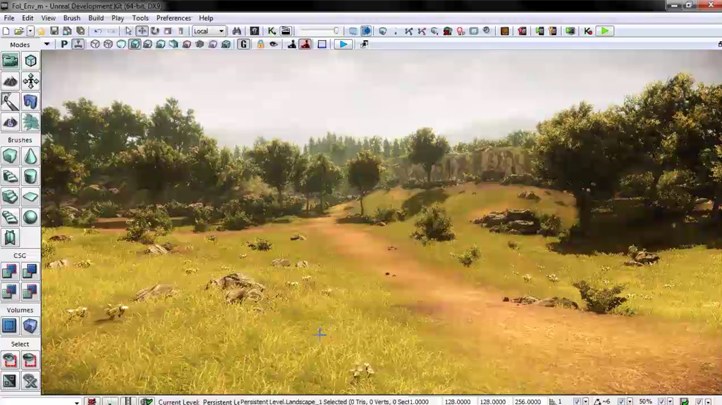Maximize viewport square icon

tap(322, 44)
